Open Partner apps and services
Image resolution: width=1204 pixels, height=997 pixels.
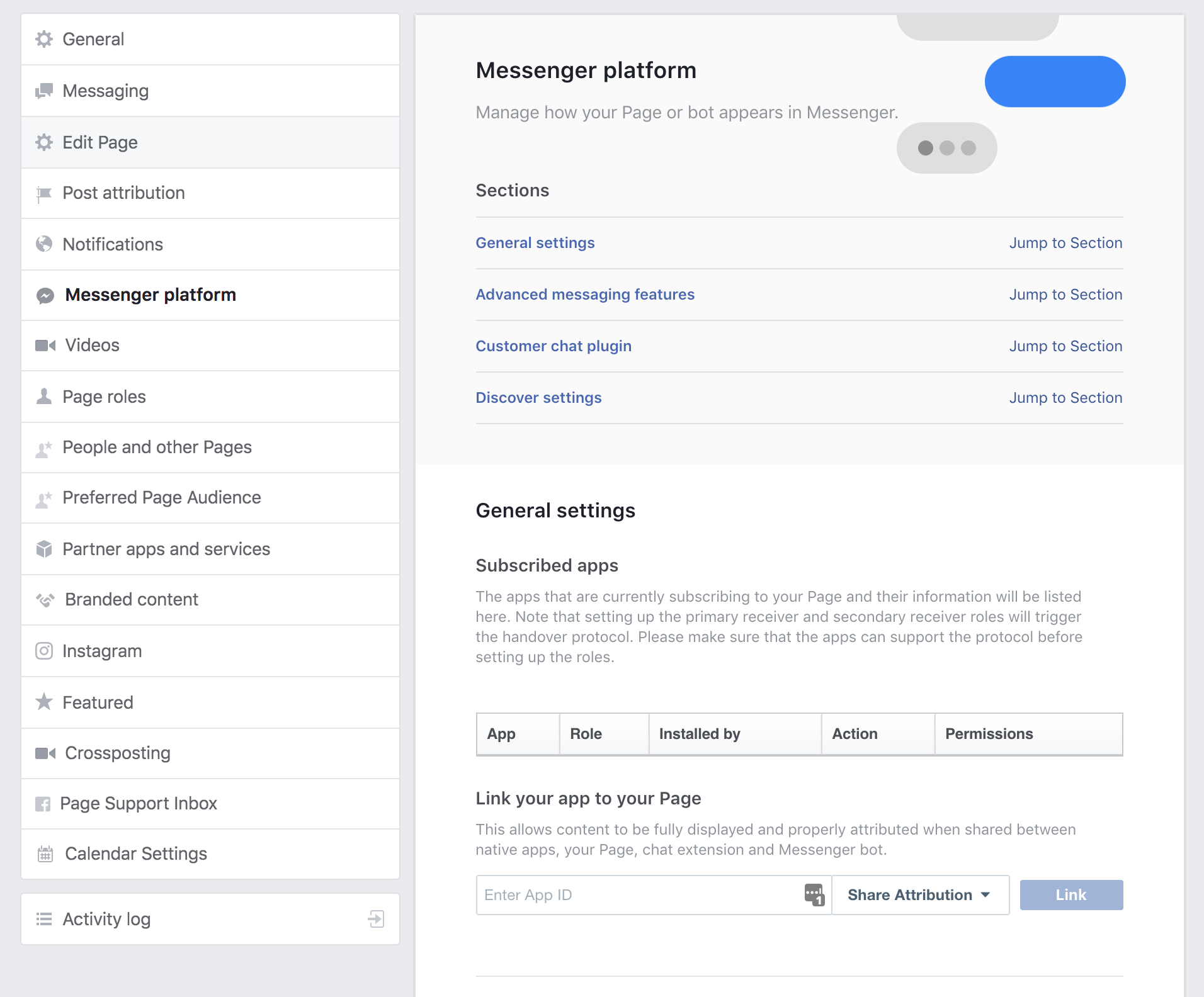click(x=210, y=549)
